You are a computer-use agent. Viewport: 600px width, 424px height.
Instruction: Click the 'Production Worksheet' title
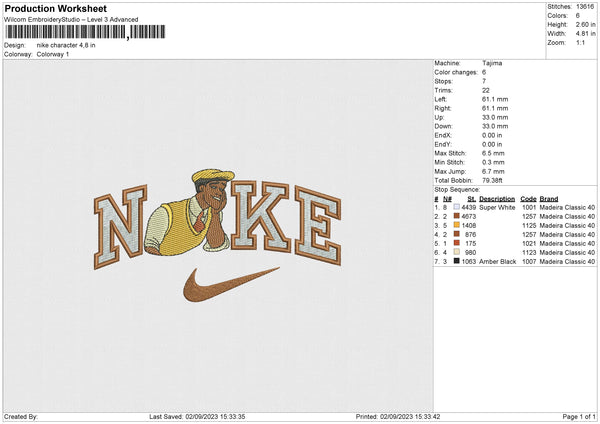(55, 8)
